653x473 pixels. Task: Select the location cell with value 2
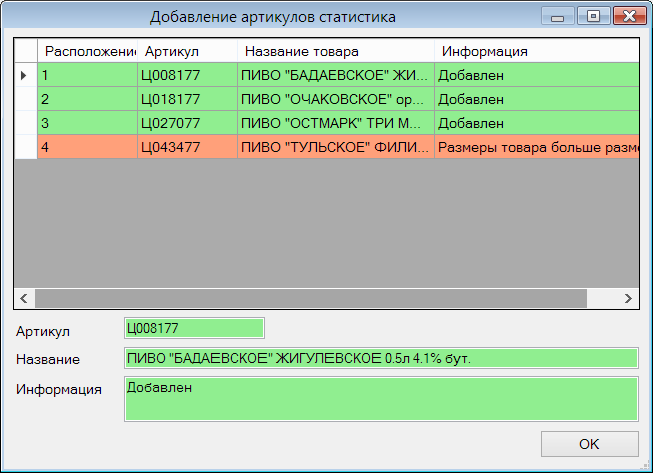(87, 99)
